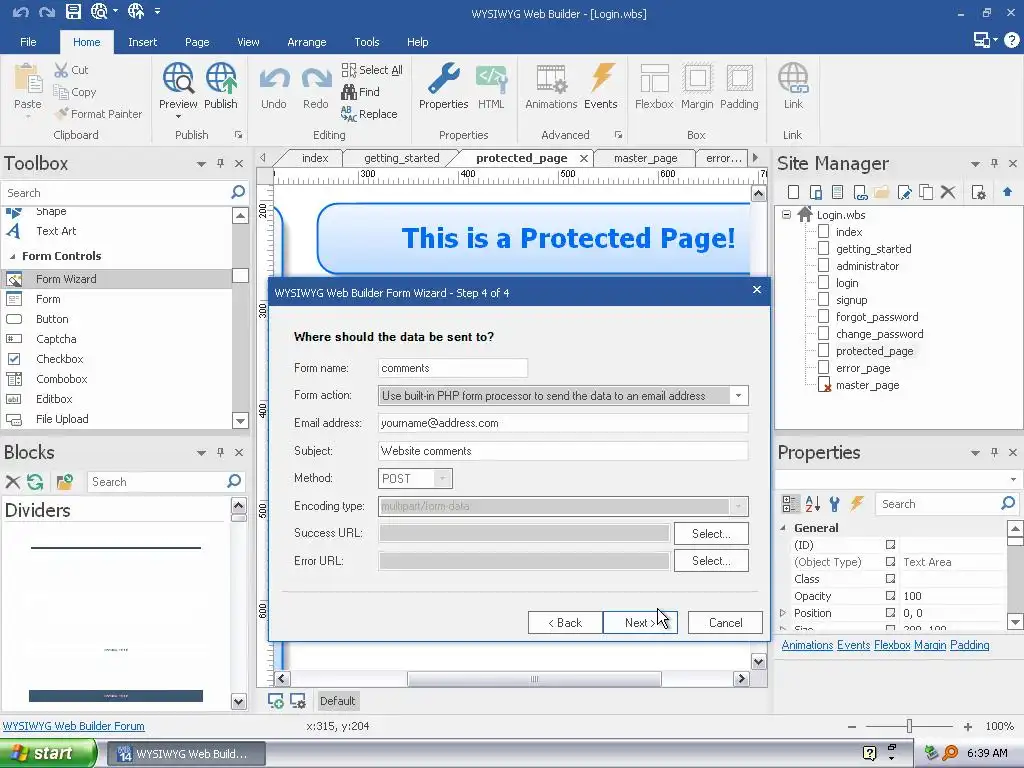Open the Form action dropdown

tap(739, 396)
